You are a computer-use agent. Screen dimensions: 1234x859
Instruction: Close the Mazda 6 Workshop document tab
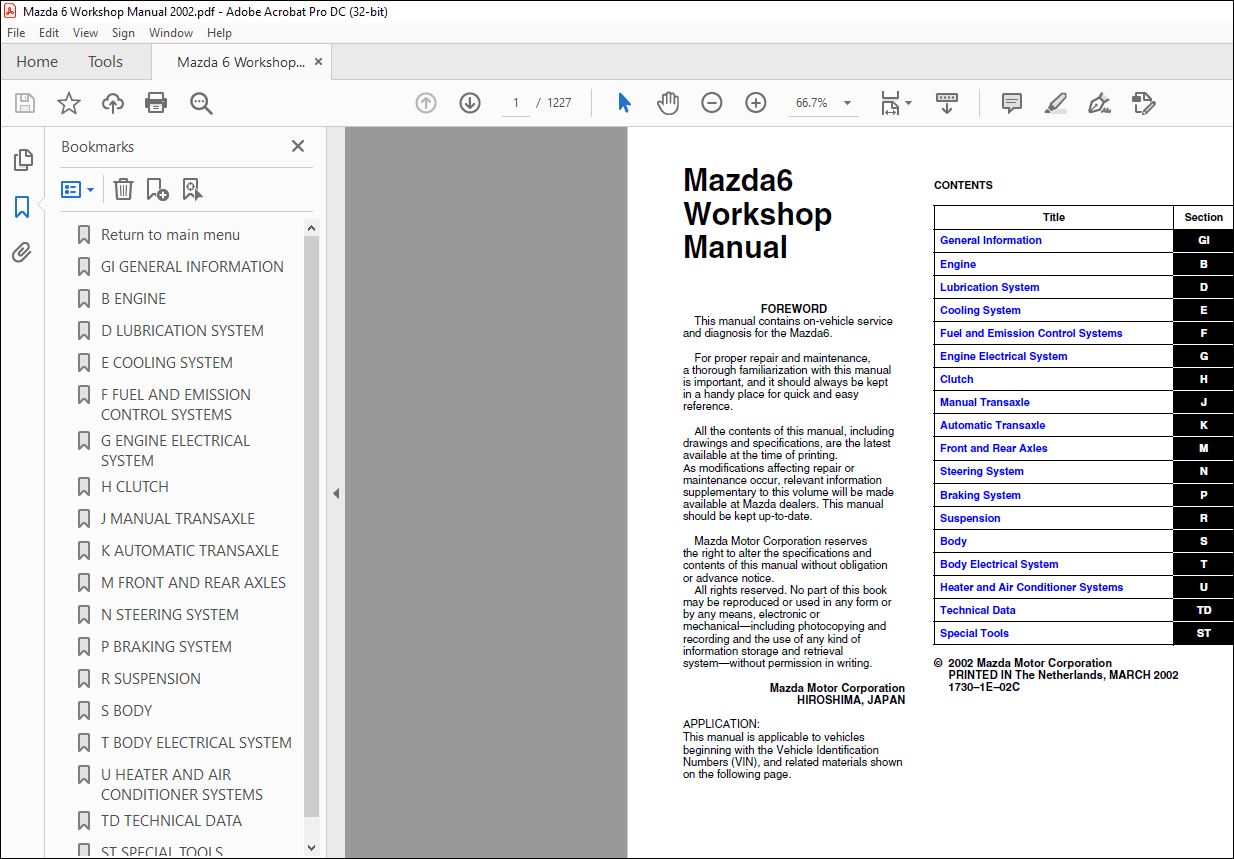click(x=319, y=62)
